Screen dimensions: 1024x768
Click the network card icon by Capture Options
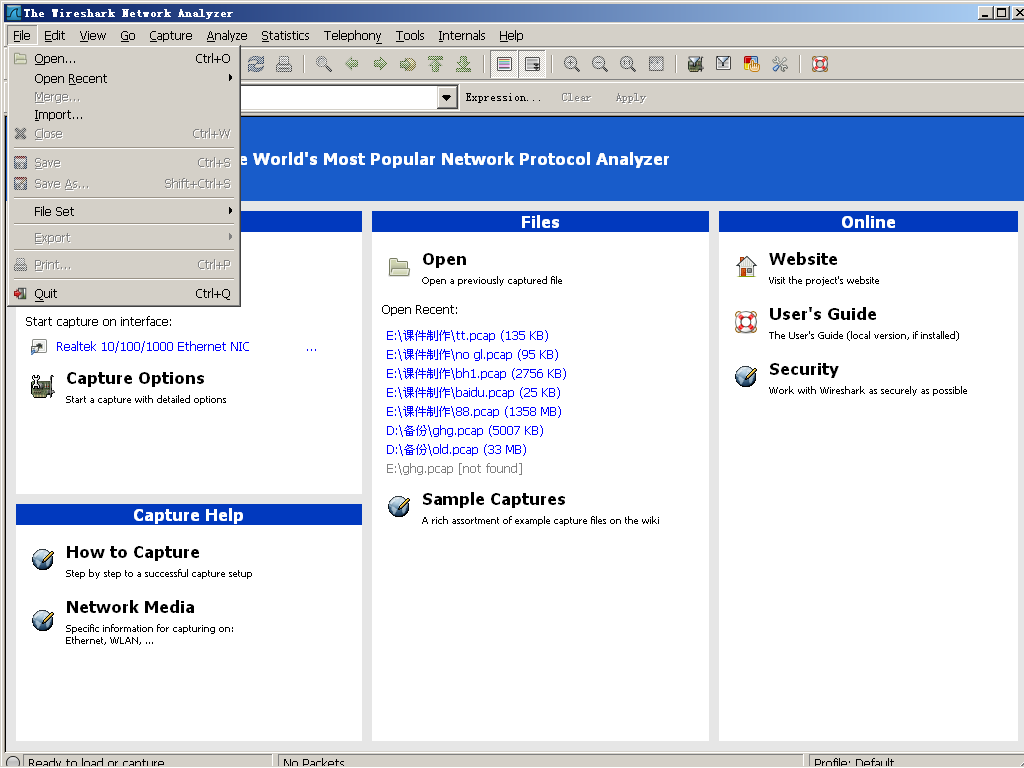42,387
